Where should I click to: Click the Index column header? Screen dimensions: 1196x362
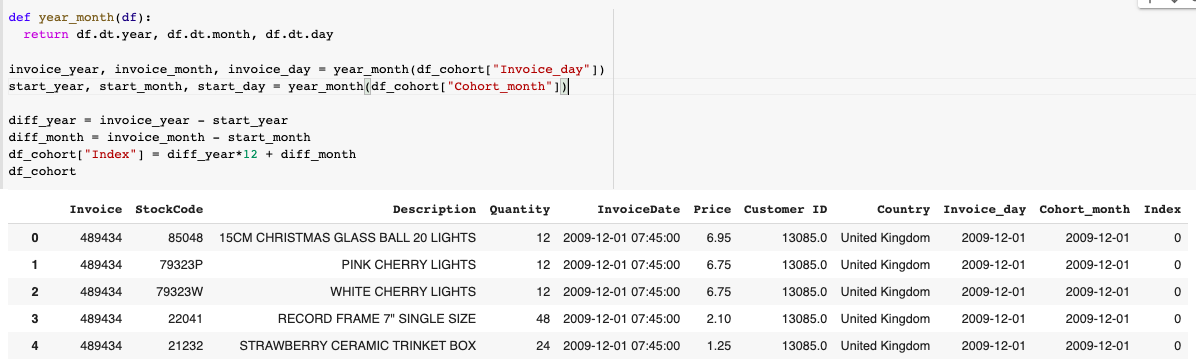(1162, 209)
